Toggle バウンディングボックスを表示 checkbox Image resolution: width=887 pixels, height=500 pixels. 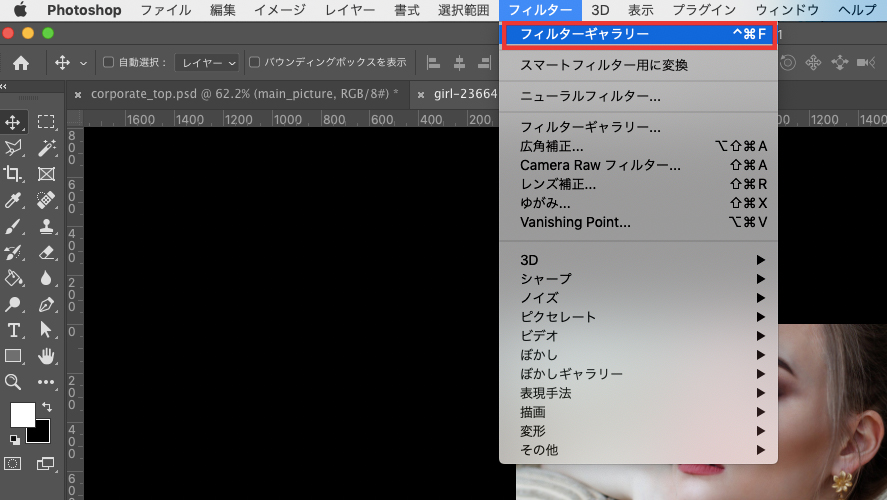[x=255, y=62]
